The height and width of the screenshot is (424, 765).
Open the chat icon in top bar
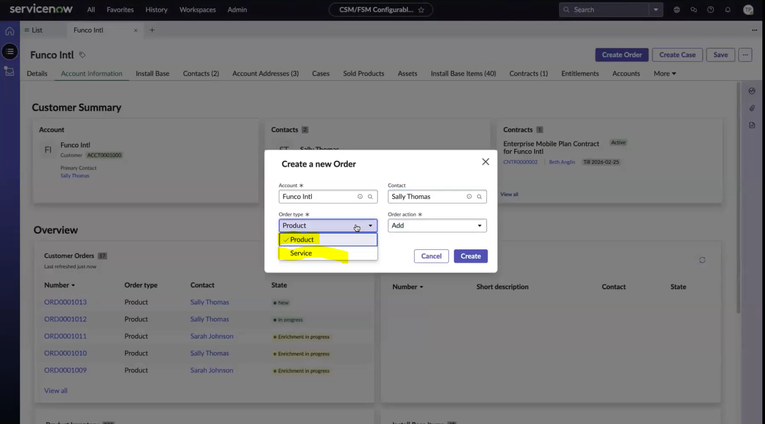694,10
